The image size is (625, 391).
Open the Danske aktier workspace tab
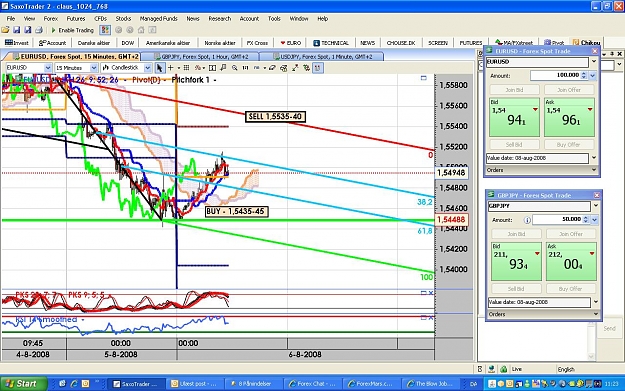pos(94,43)
